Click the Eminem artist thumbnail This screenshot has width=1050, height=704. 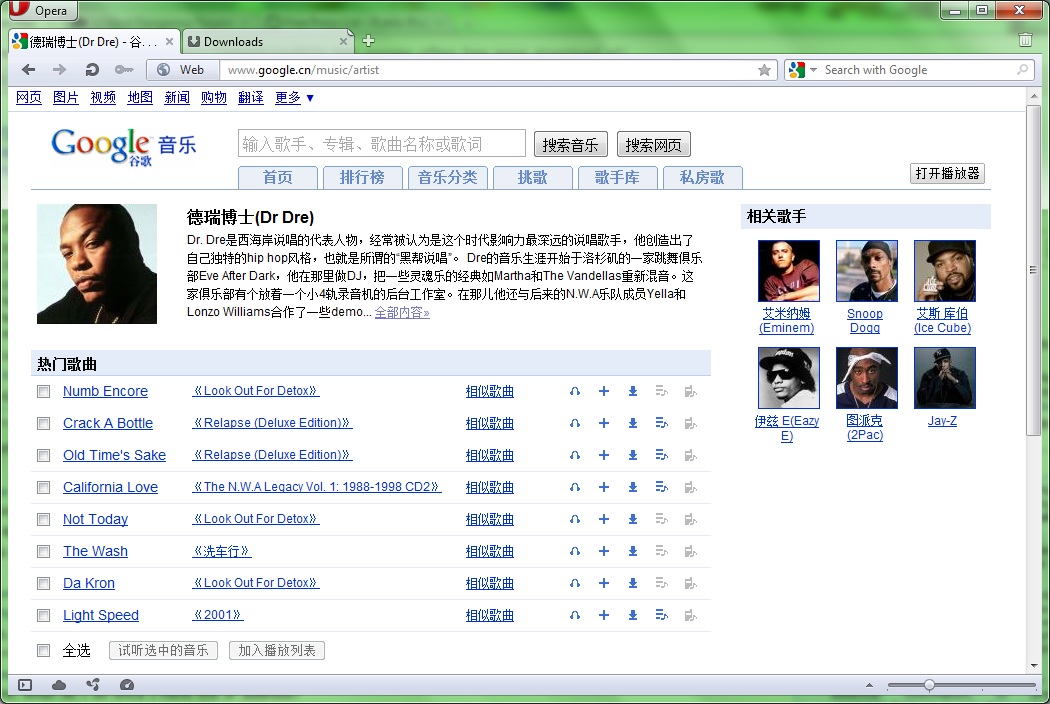[x=788, y=271]
